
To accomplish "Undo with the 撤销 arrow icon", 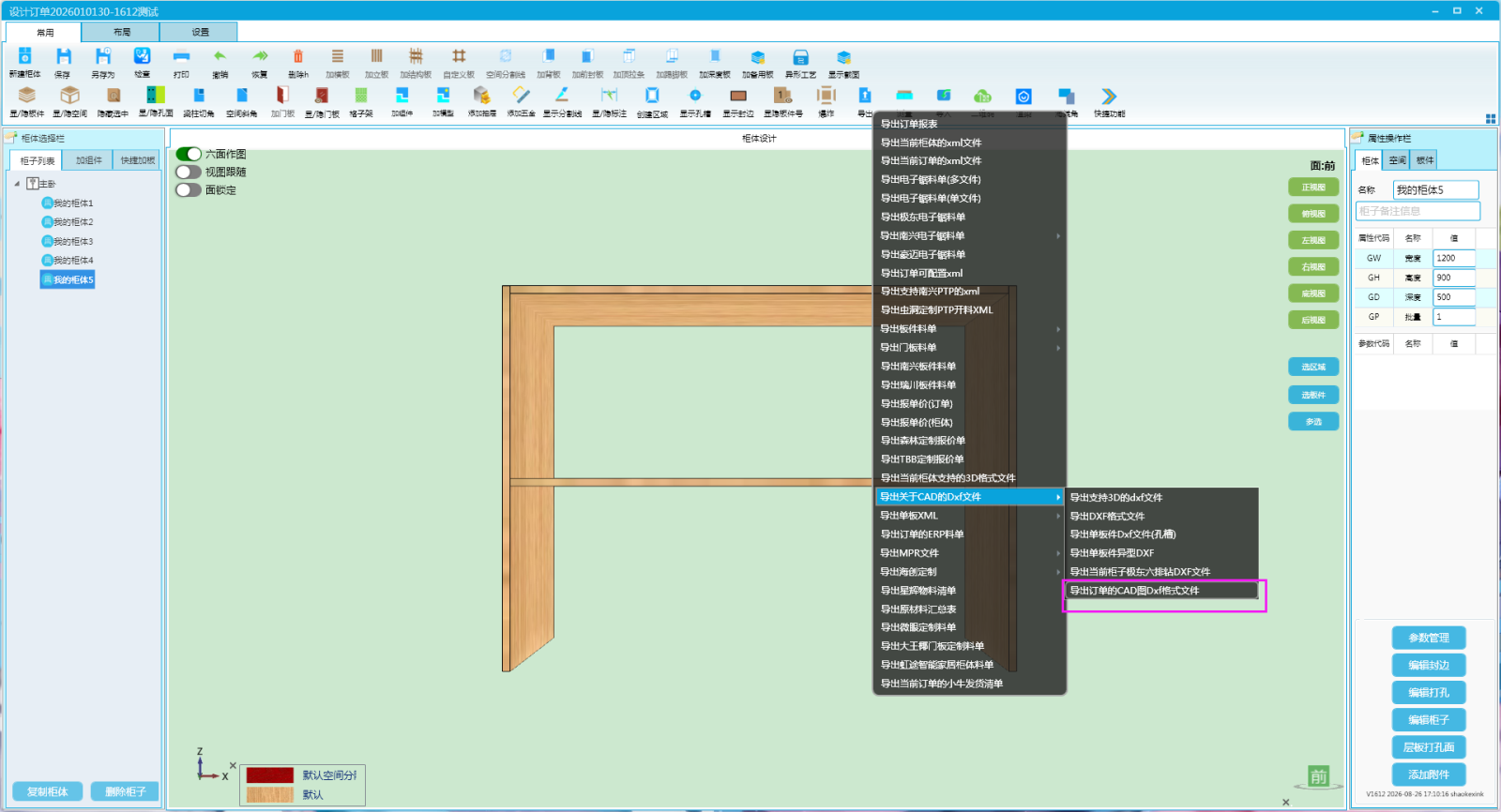I will point(220,57).
